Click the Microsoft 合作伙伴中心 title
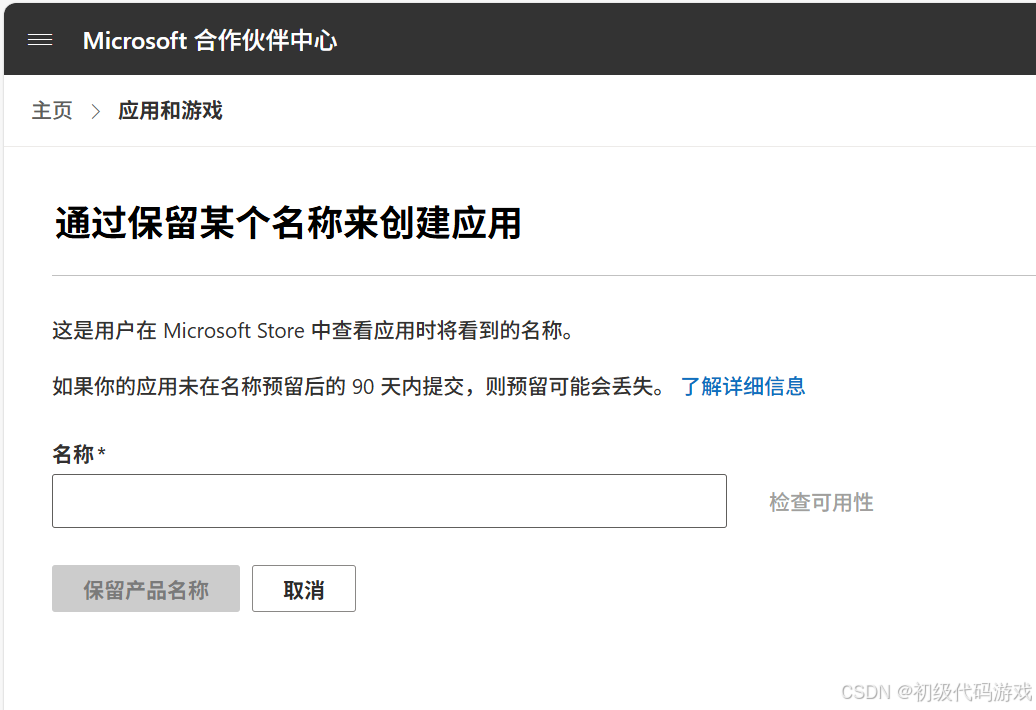Viewport: 1036px width, 710px height. pyautogui.click(x=210, y=40)
